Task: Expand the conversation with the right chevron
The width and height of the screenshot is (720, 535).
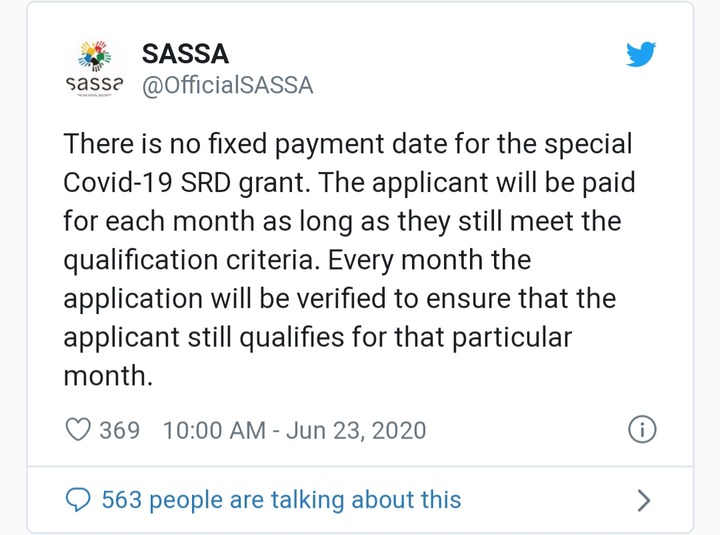Action: (x=645, y=499)
